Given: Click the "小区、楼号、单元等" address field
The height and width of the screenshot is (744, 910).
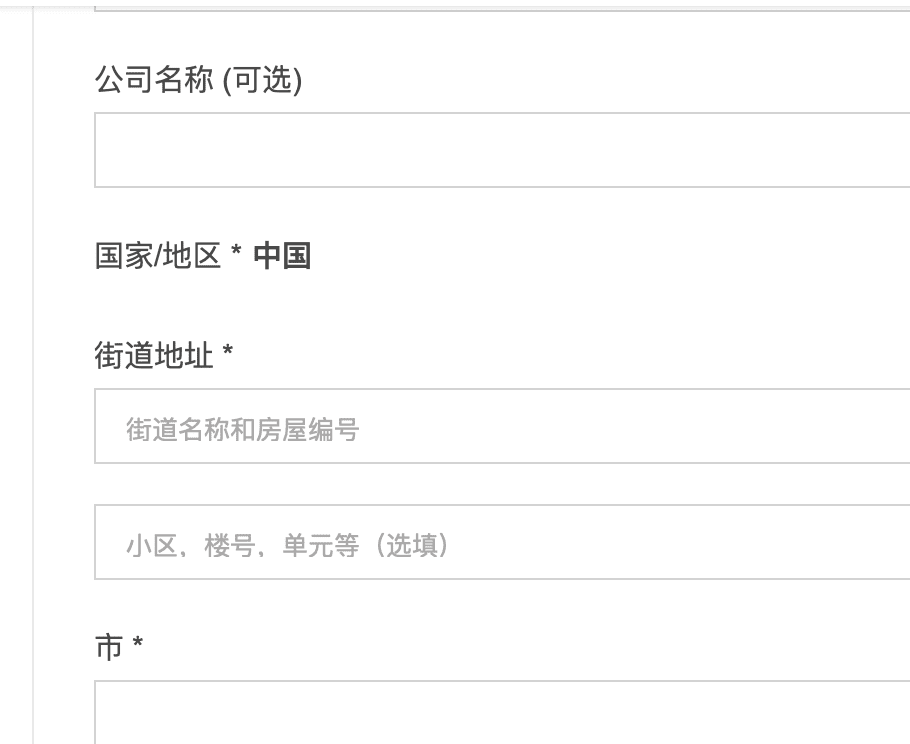Looking at the screenshot, I should [500, 542].
